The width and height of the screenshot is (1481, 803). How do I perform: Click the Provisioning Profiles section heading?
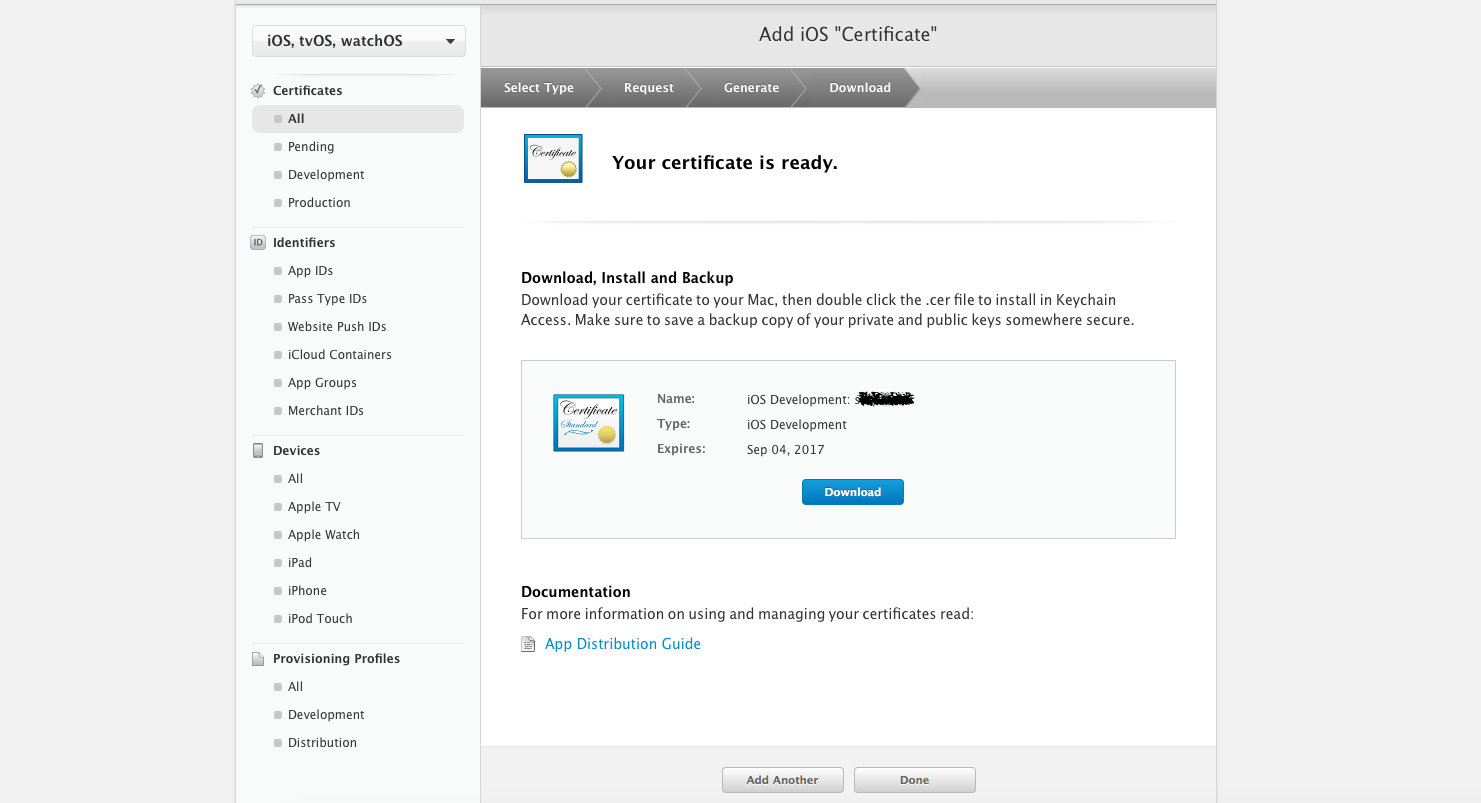pyautogui.click(x=336, y=659)
